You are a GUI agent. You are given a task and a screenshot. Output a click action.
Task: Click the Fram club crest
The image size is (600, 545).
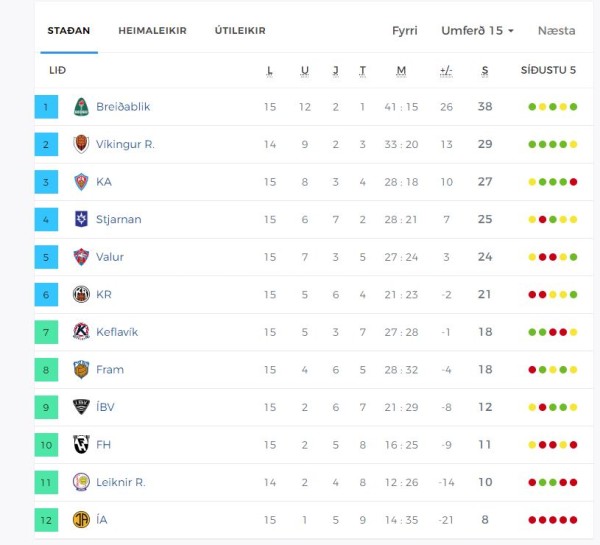coord(81,369)
